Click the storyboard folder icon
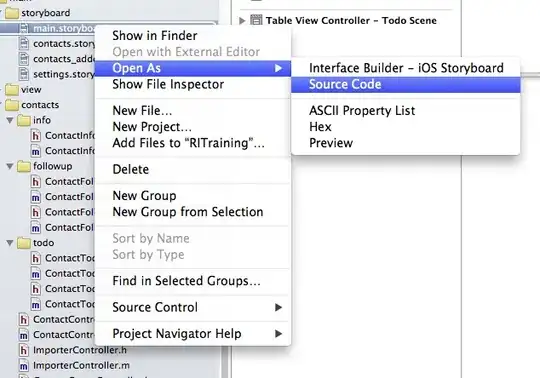Screen dimensions: 540x378 point(12,13)
